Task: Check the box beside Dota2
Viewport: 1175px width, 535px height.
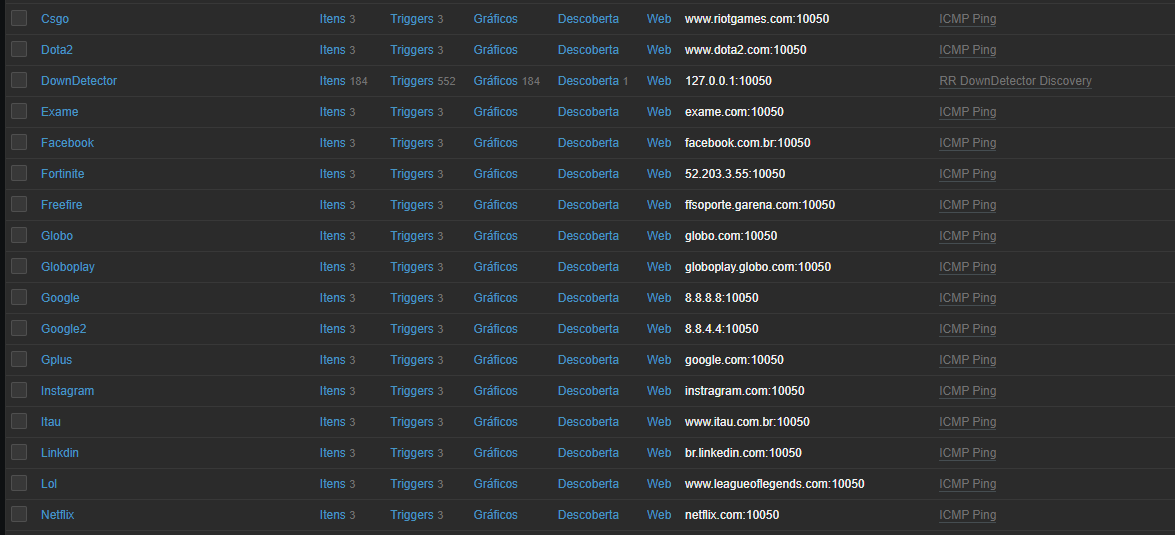Action: coord(19,49)
